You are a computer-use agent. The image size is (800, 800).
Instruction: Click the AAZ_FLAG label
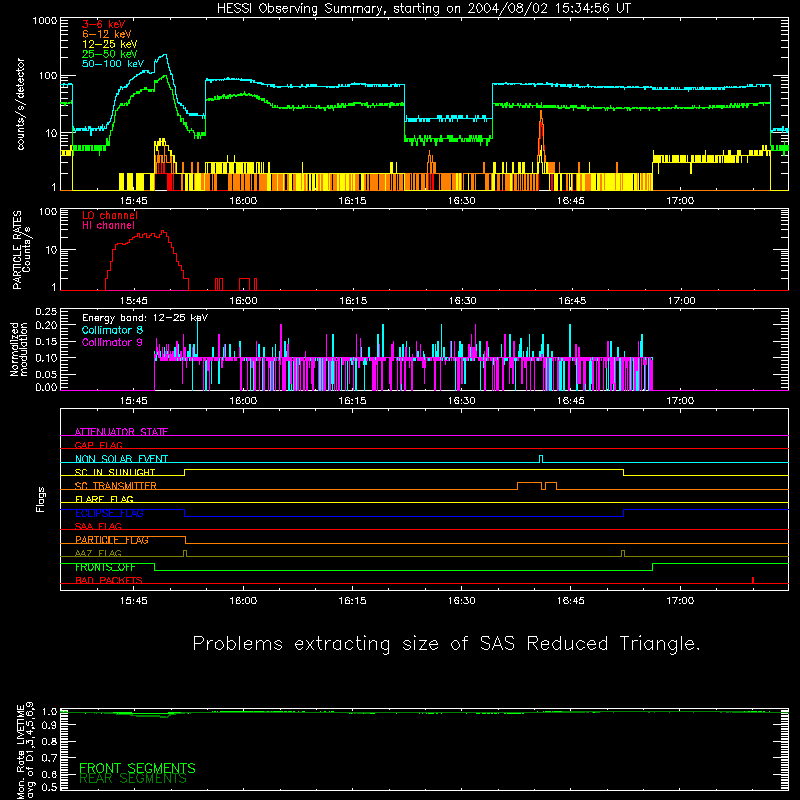[x=98, y=554]
